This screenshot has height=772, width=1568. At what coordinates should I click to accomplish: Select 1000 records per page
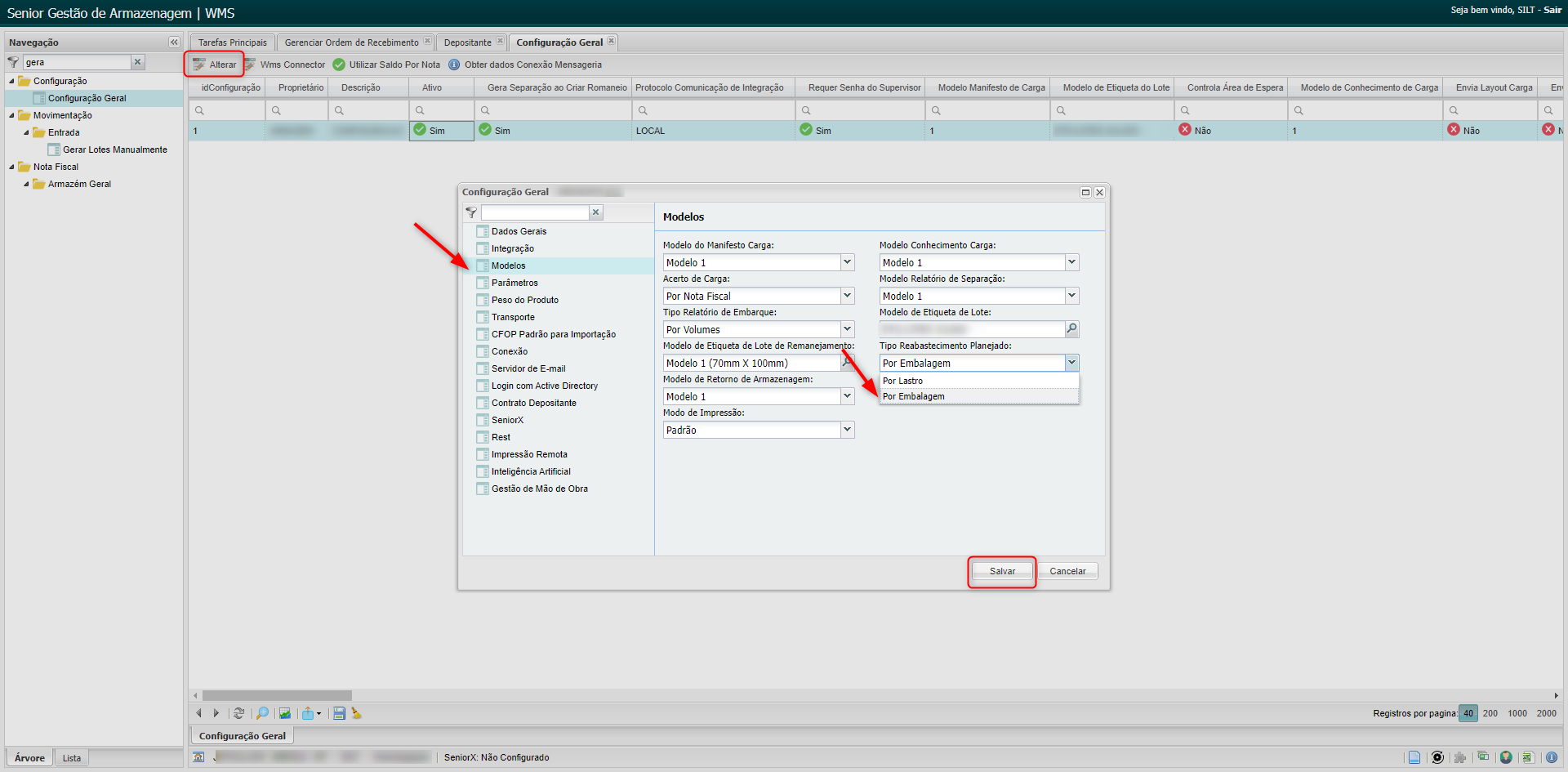1517,713
